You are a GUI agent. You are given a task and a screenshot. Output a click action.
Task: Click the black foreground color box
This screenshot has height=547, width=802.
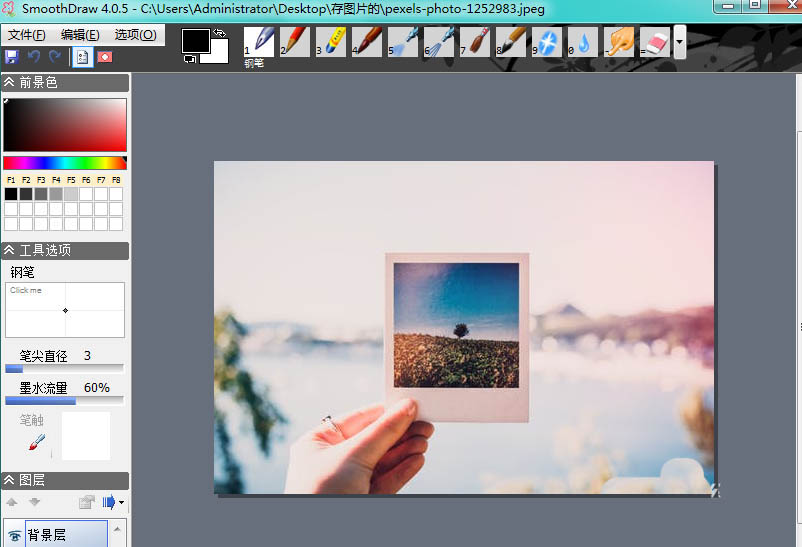(195, 40)
